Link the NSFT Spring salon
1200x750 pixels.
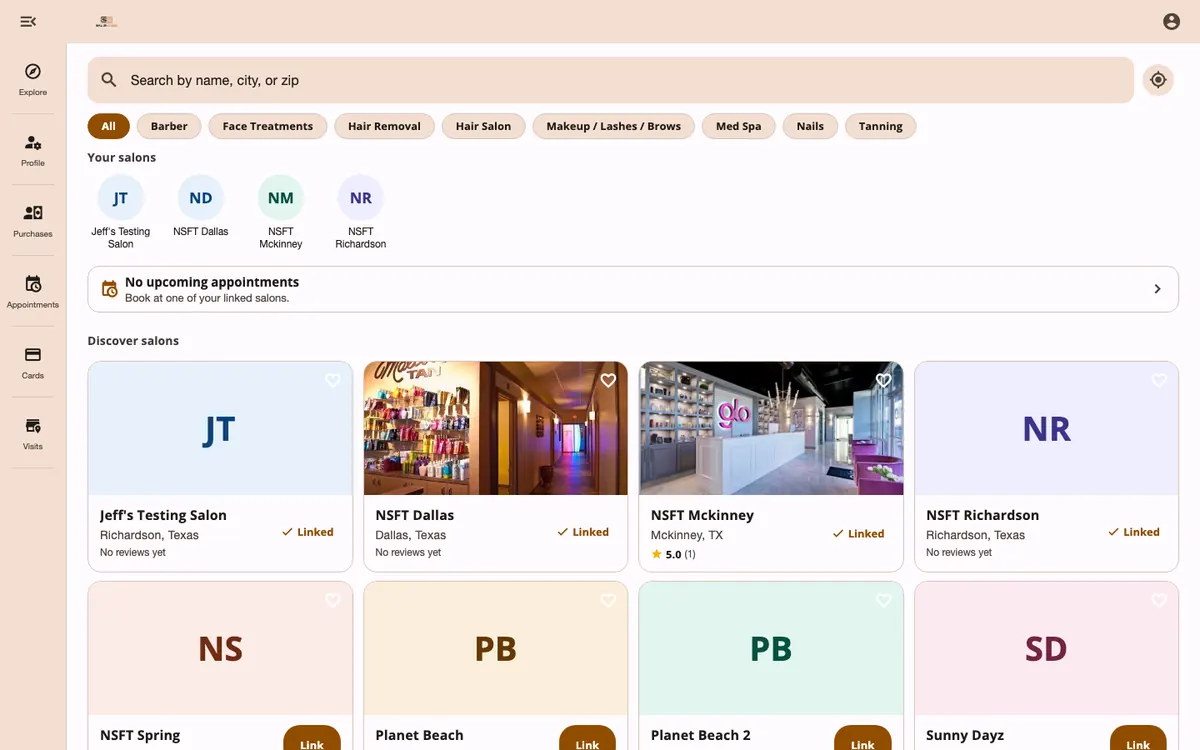pyautogui.click(x=312, y=738)
